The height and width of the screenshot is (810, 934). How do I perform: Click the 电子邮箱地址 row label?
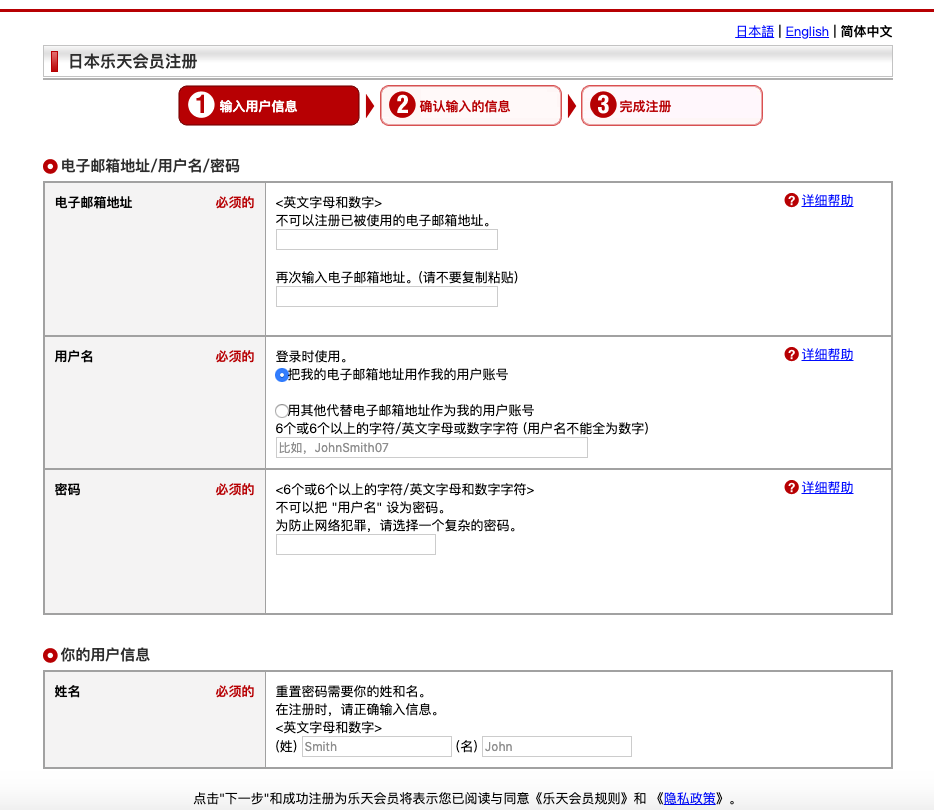click(94, 202)
